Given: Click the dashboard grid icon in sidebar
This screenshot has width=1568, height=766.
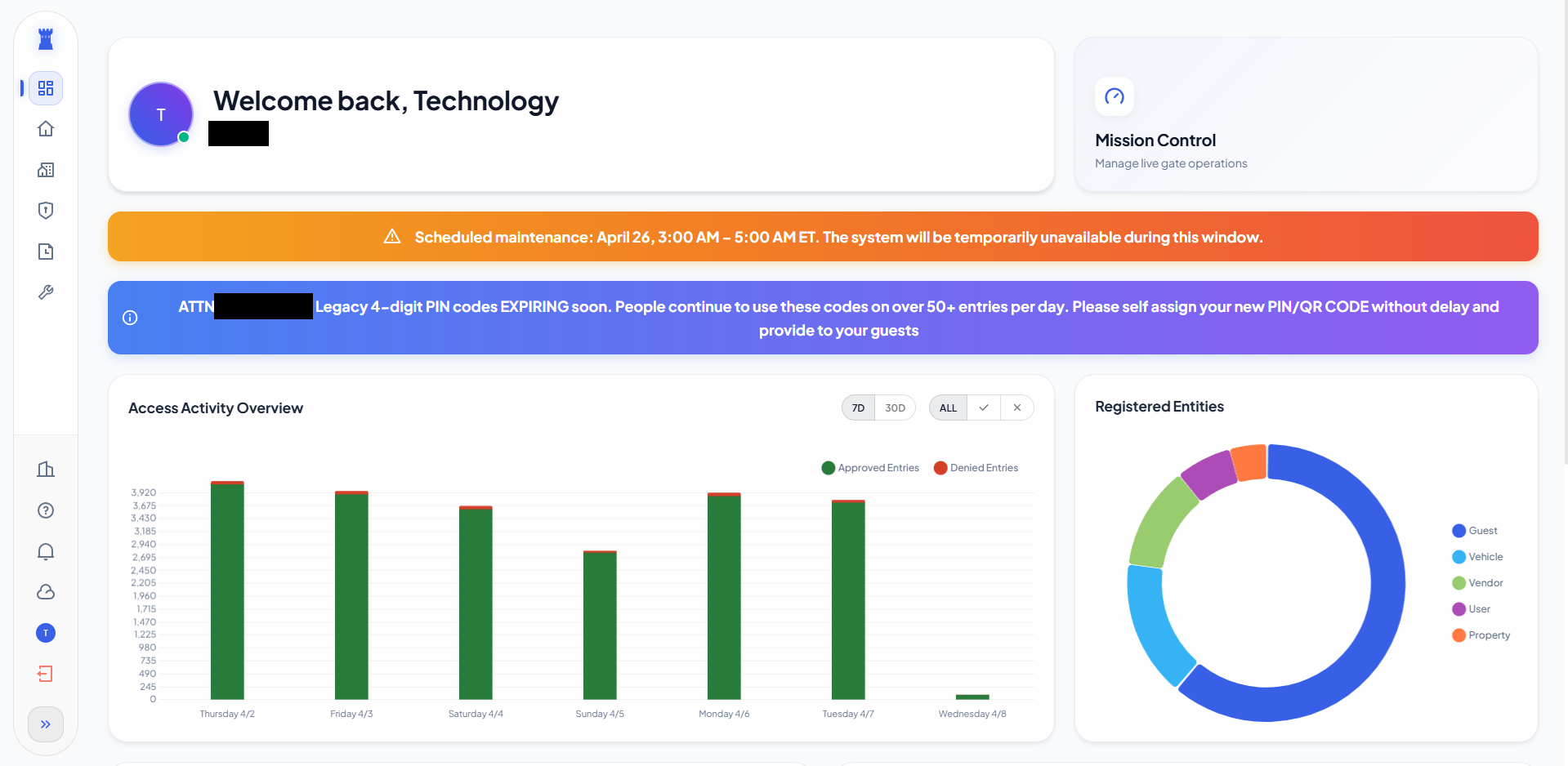Looking at the screenshot, I should [46, 88].
